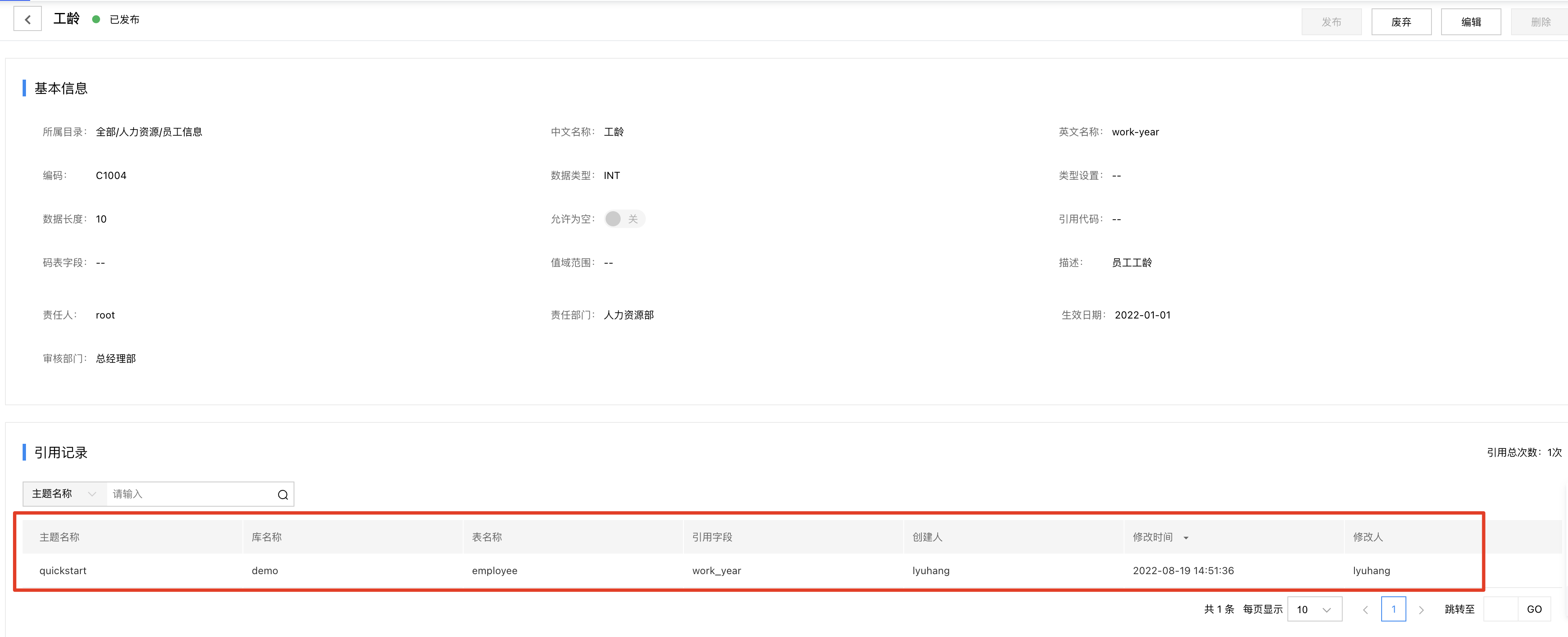1568x637 pixels.
Task: Select the work_year field cell
Action: click(x=717, y=571)
